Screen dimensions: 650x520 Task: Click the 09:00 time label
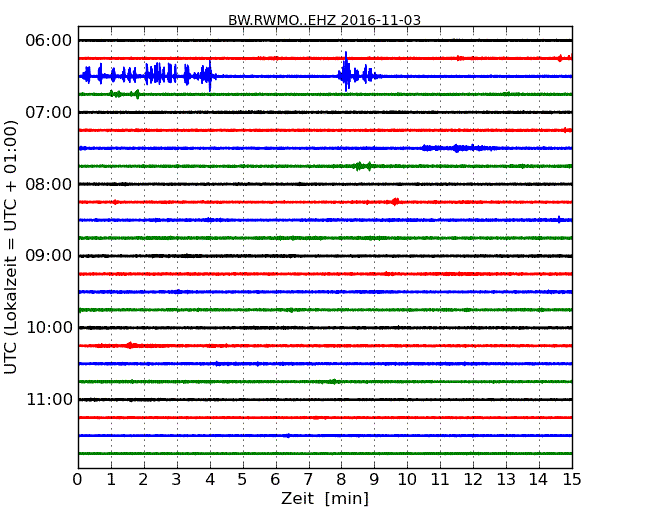coord(49,256)
